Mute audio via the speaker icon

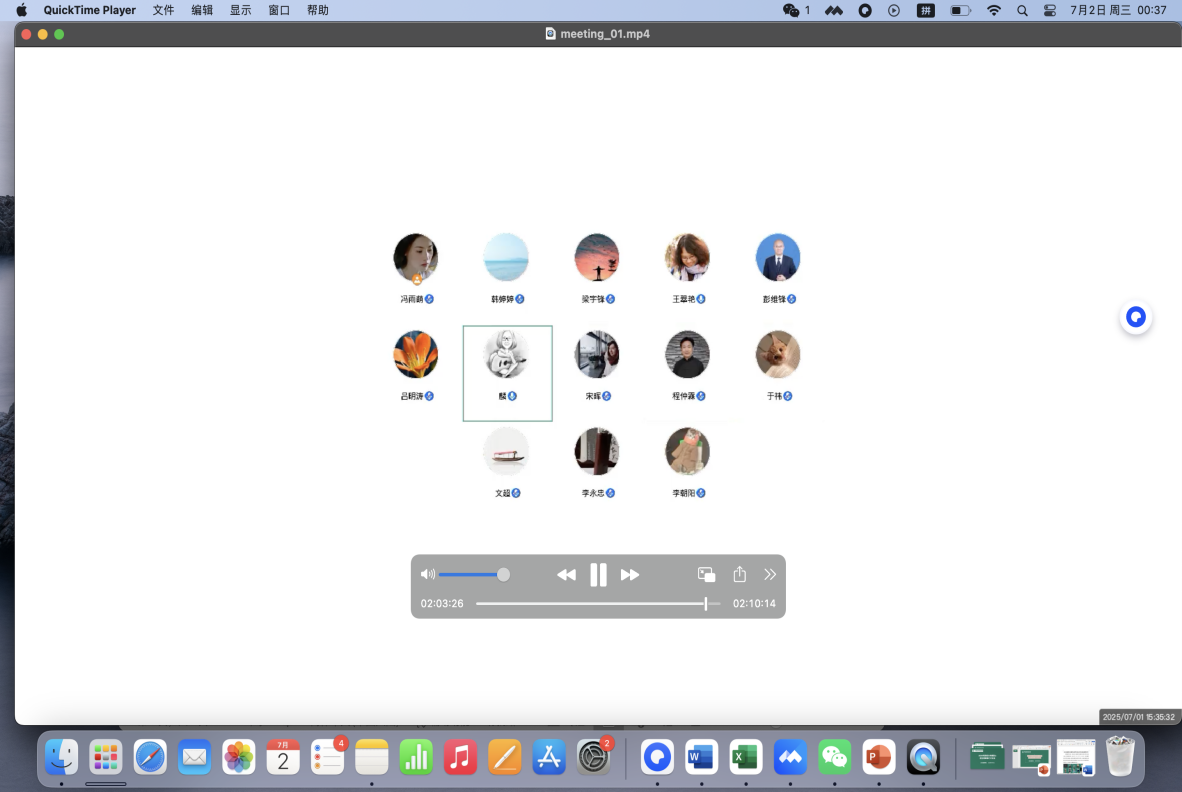pyautogui.click(x=427, y=574)
